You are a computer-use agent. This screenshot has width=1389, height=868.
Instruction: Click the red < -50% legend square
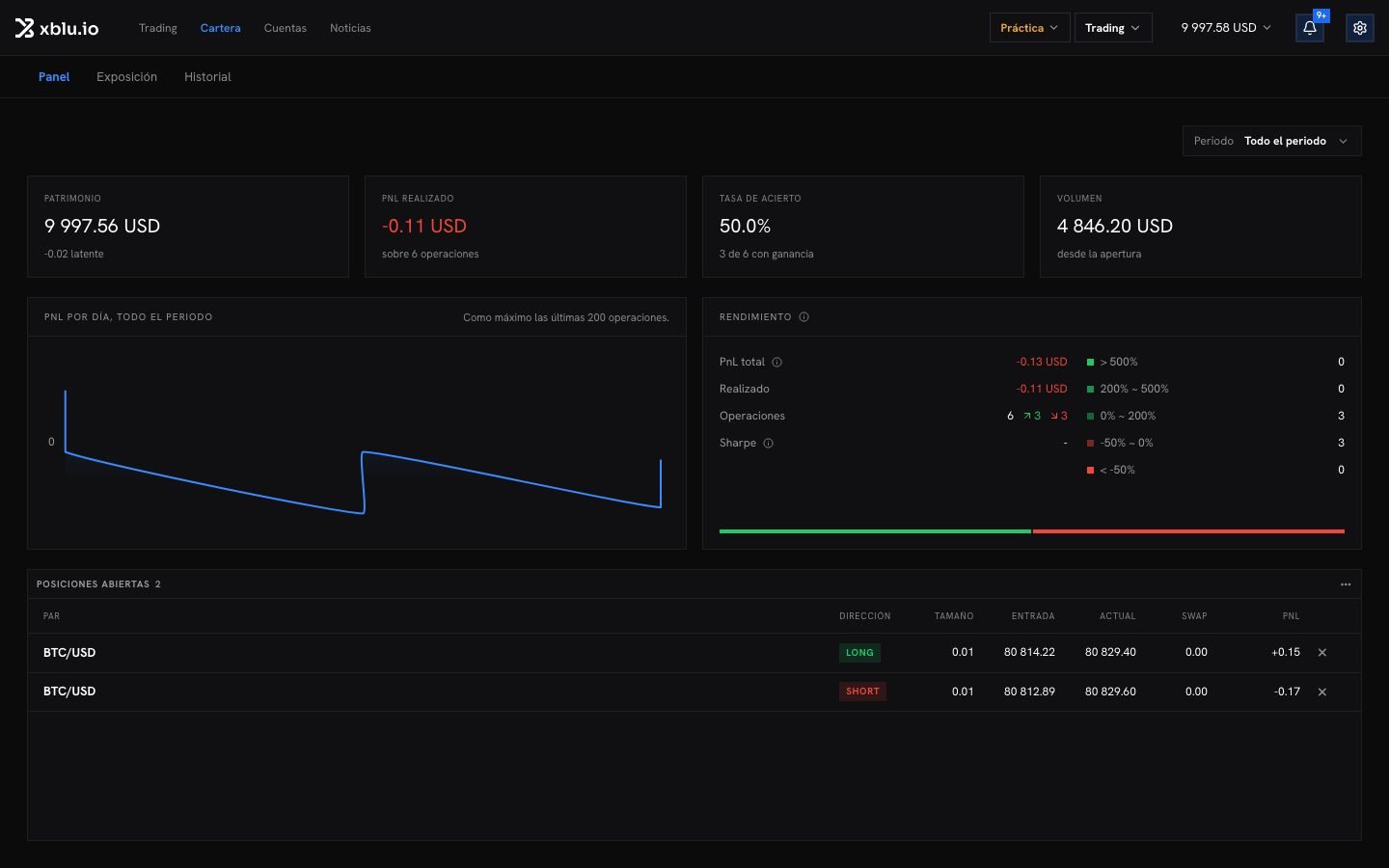tap(1090, 471)
